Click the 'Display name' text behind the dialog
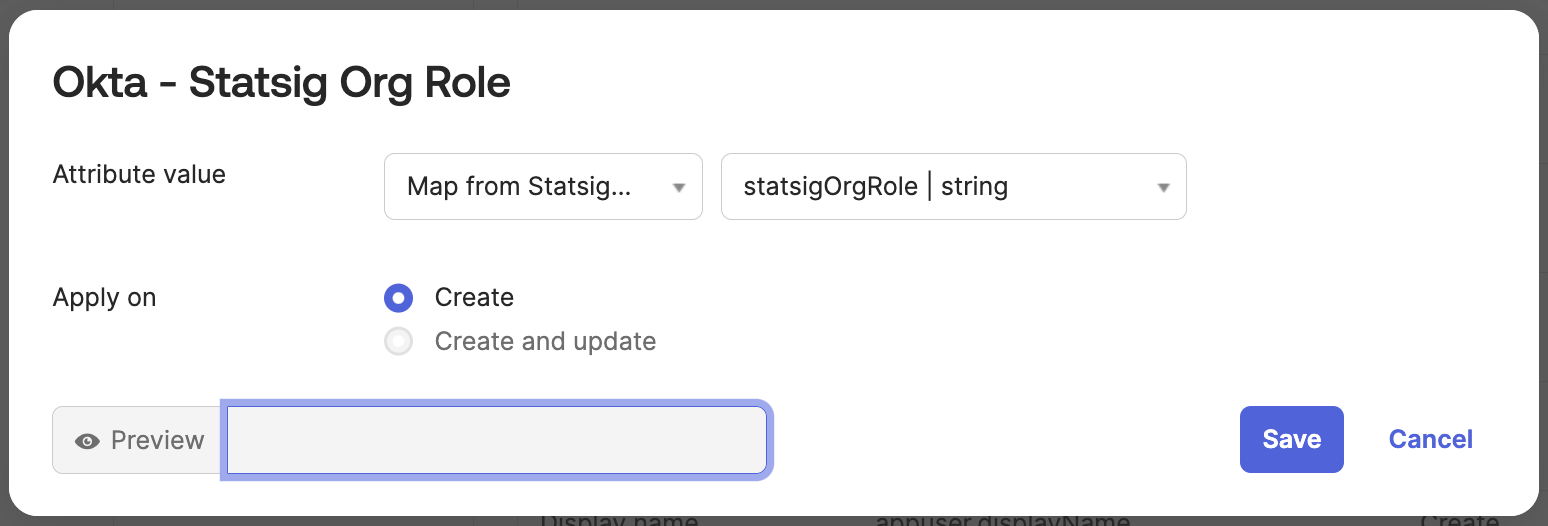This screenshot has width=1548, height=526. [619, 520]
